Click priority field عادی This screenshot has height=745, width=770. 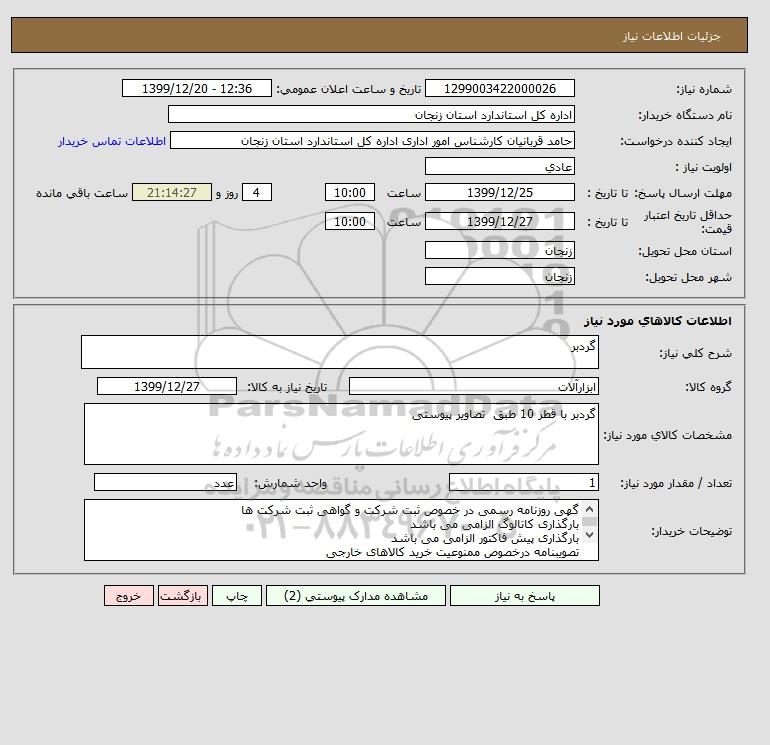499,166
